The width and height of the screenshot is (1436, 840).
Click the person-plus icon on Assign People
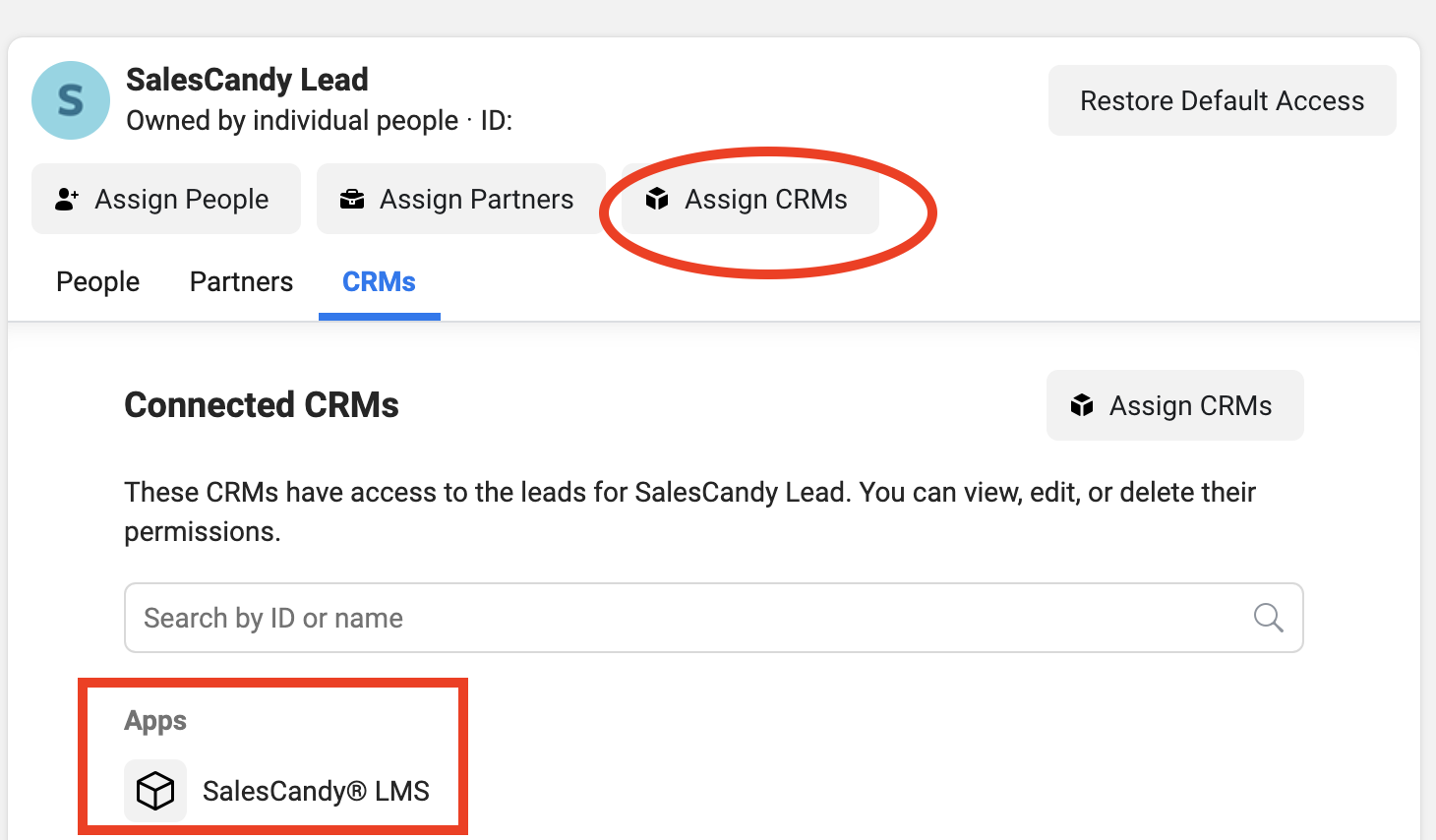(67, 200)
